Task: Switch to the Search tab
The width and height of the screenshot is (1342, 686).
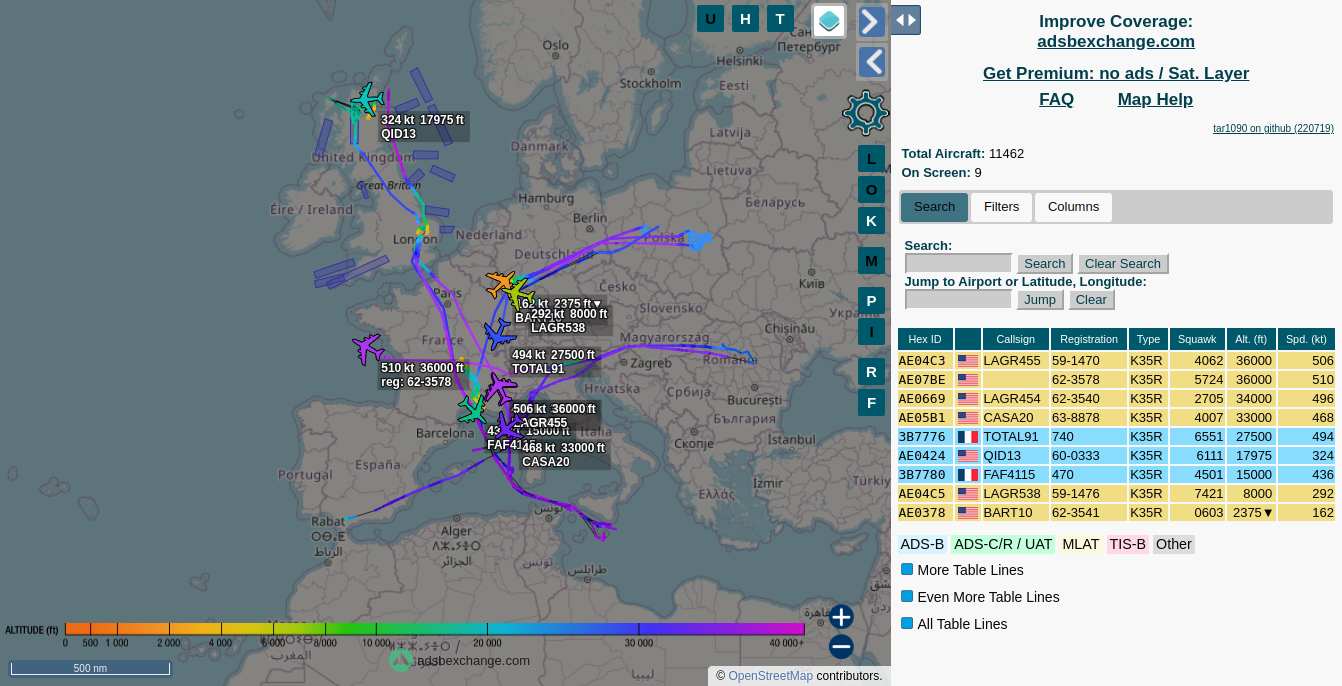Action: [935, 207]
